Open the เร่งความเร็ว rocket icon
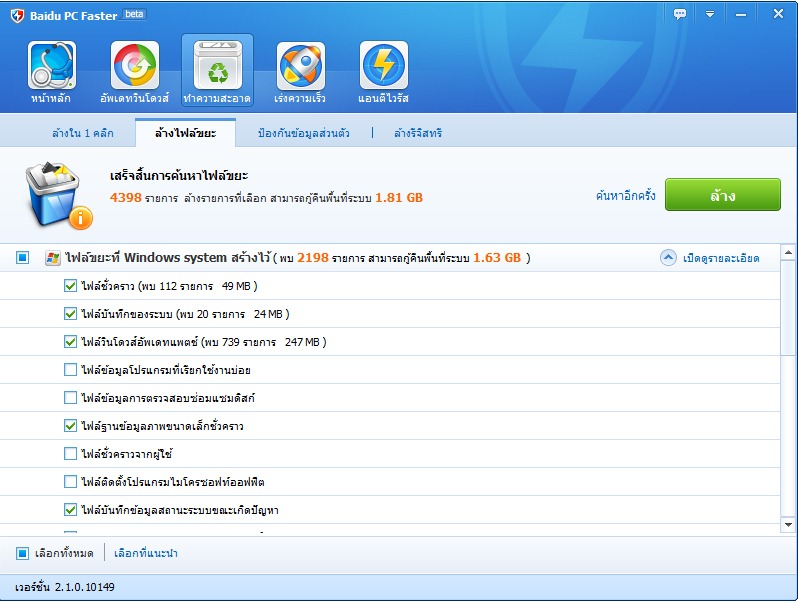The height and width of the screenshot is (603, 798). pos(300,66)
